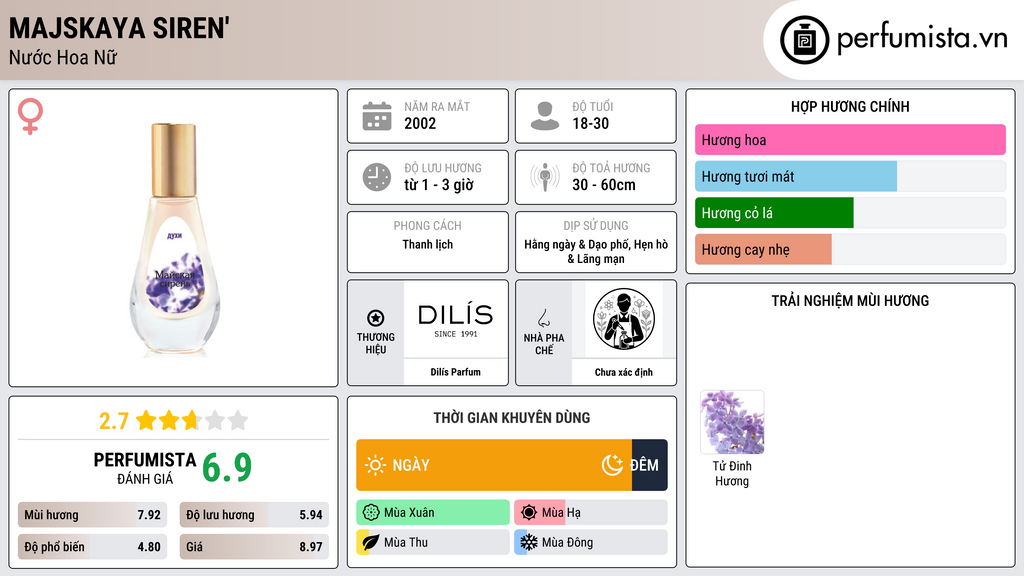Click the clock icon beside Độ lưu hương
This screenshot has height=576, width=1024.
click(377, 177)
